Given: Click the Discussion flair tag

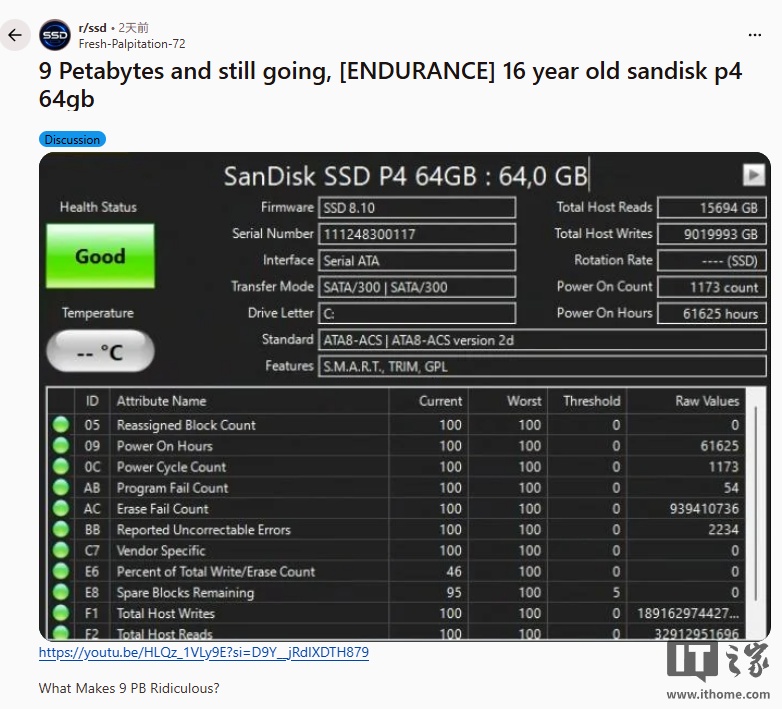Looking at the screenshot, I should point(72,140).
